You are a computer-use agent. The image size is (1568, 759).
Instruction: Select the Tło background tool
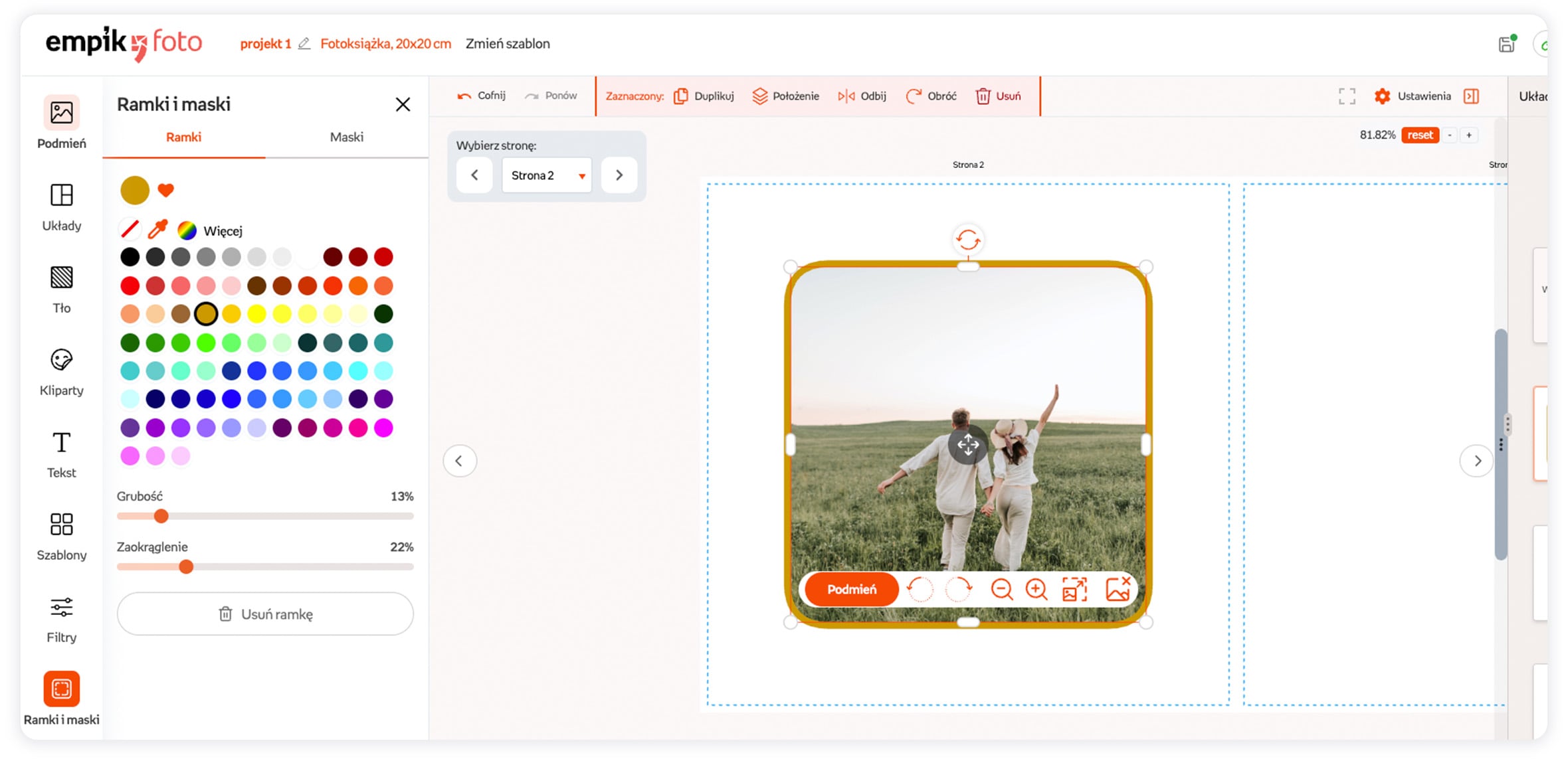click(61, 289)
